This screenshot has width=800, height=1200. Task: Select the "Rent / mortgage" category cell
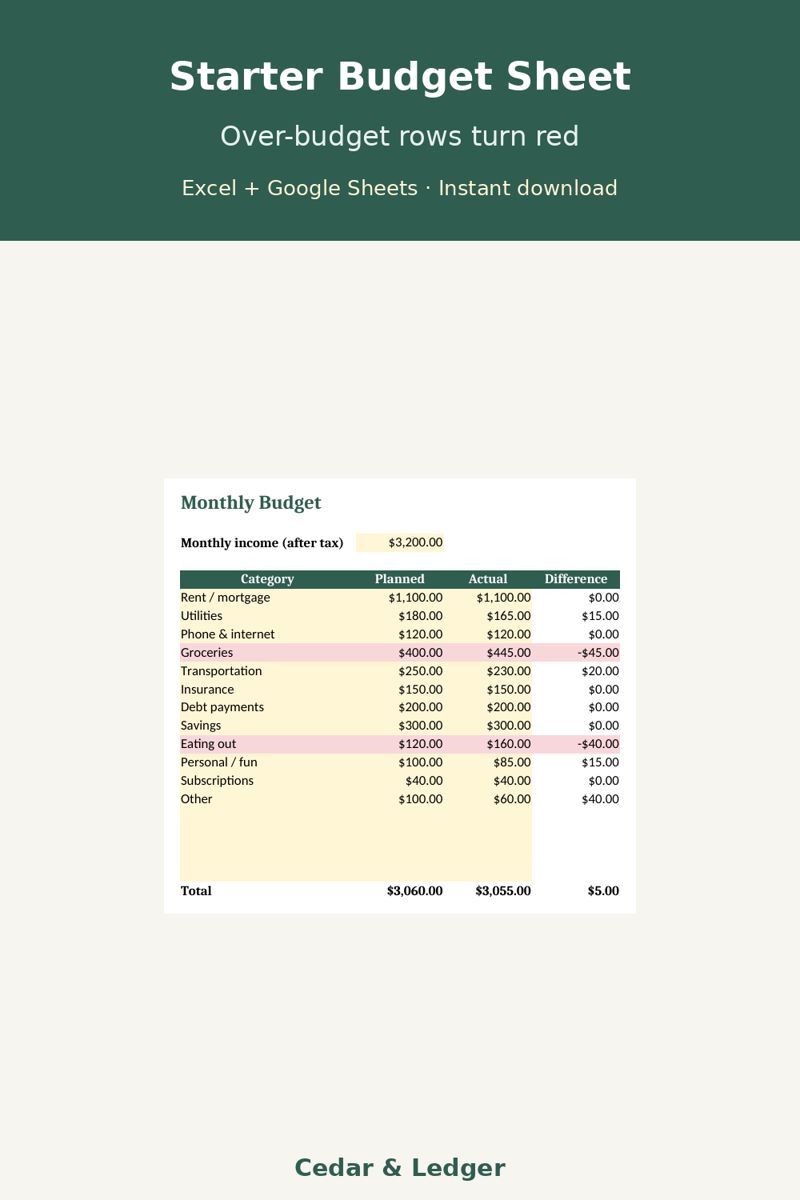pos(268,598)
